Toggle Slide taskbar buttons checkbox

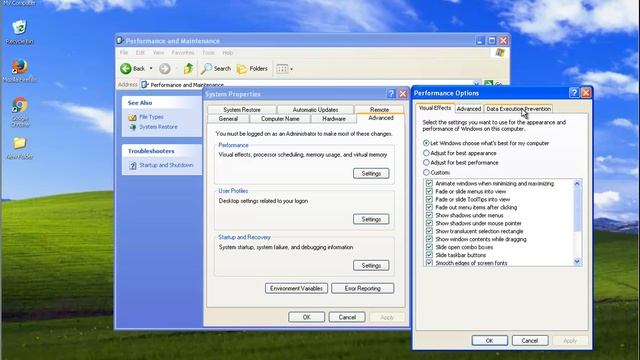[x=429, y=255]
